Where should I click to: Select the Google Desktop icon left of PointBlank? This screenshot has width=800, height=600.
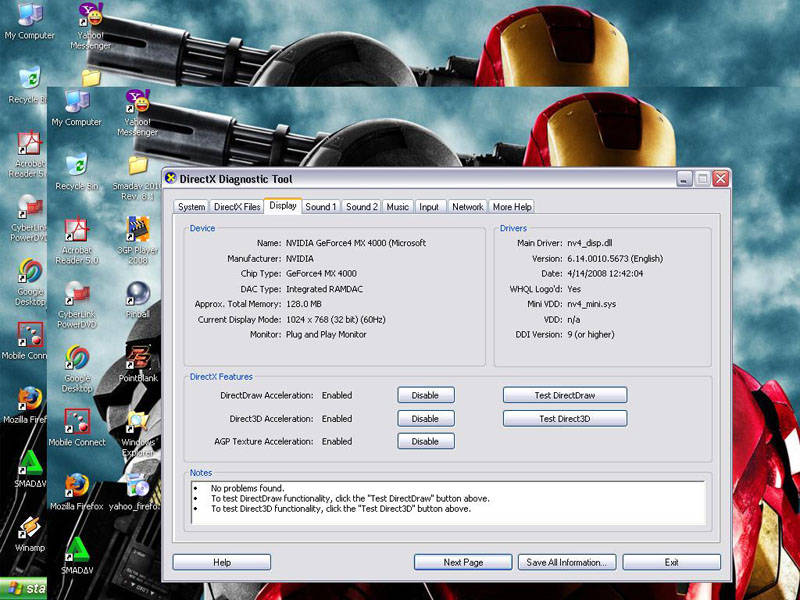pyautogui.click(x=77, y=368)
